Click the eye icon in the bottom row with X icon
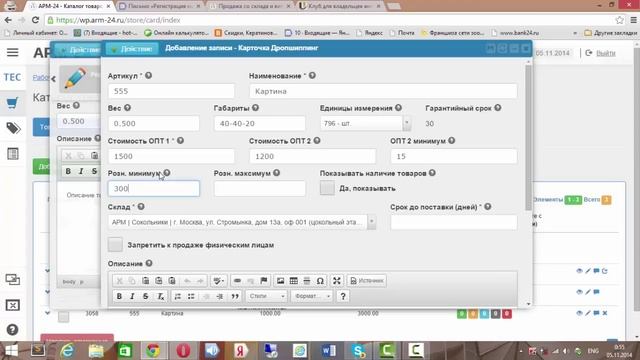The height and width of the screenshot is (360, 640). pos(579,313)
